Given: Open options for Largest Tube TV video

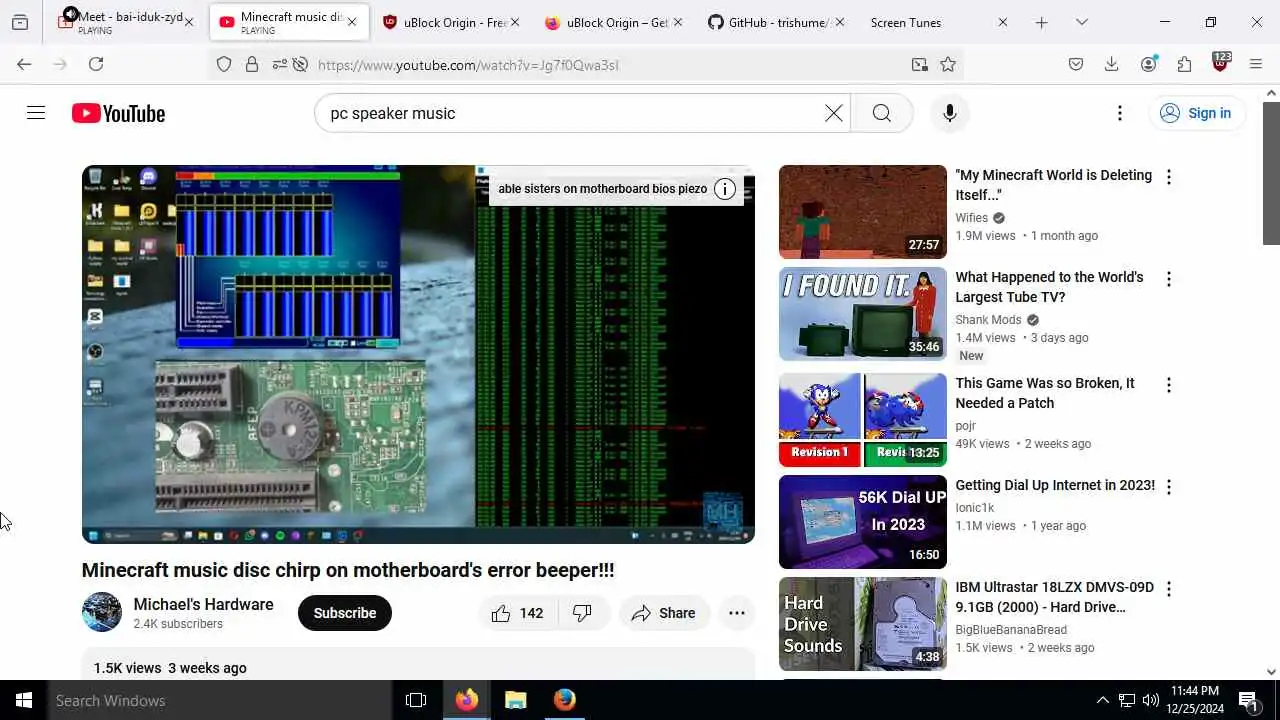Looking at the screenshot, I should (x=1168, y=279).
